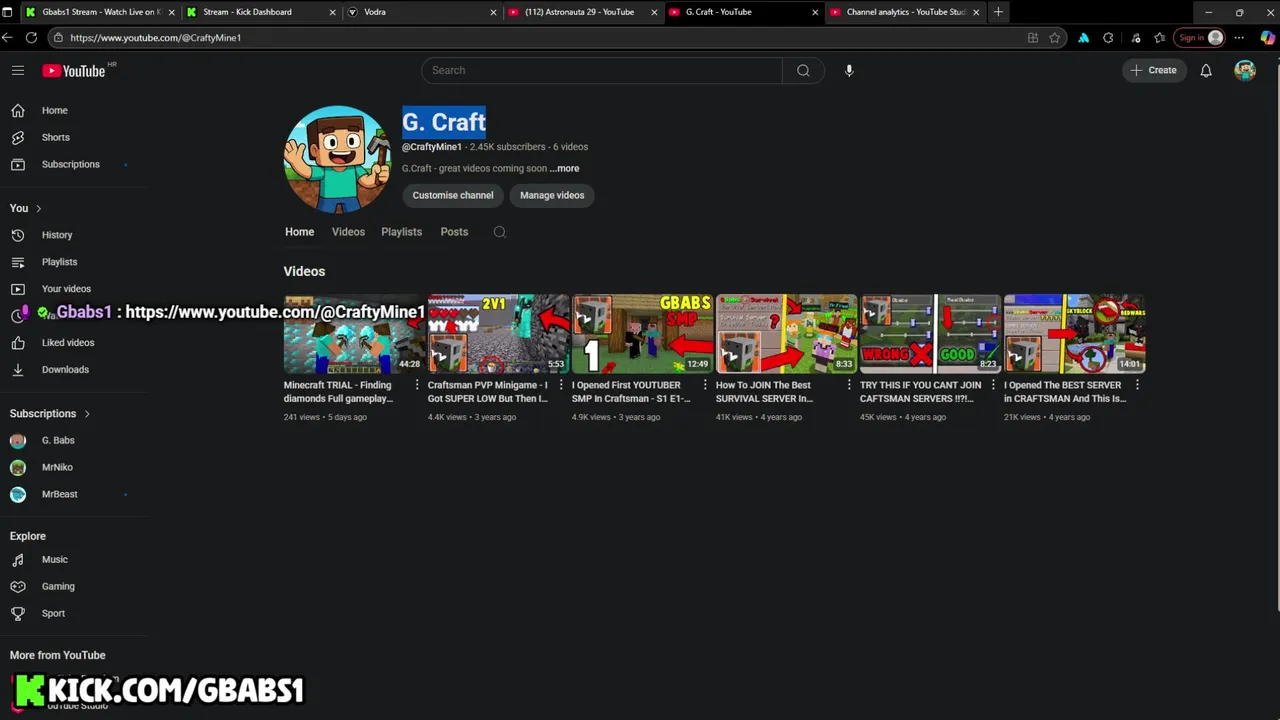Open split screen icon in address bar

click(x=1033, y=38)
